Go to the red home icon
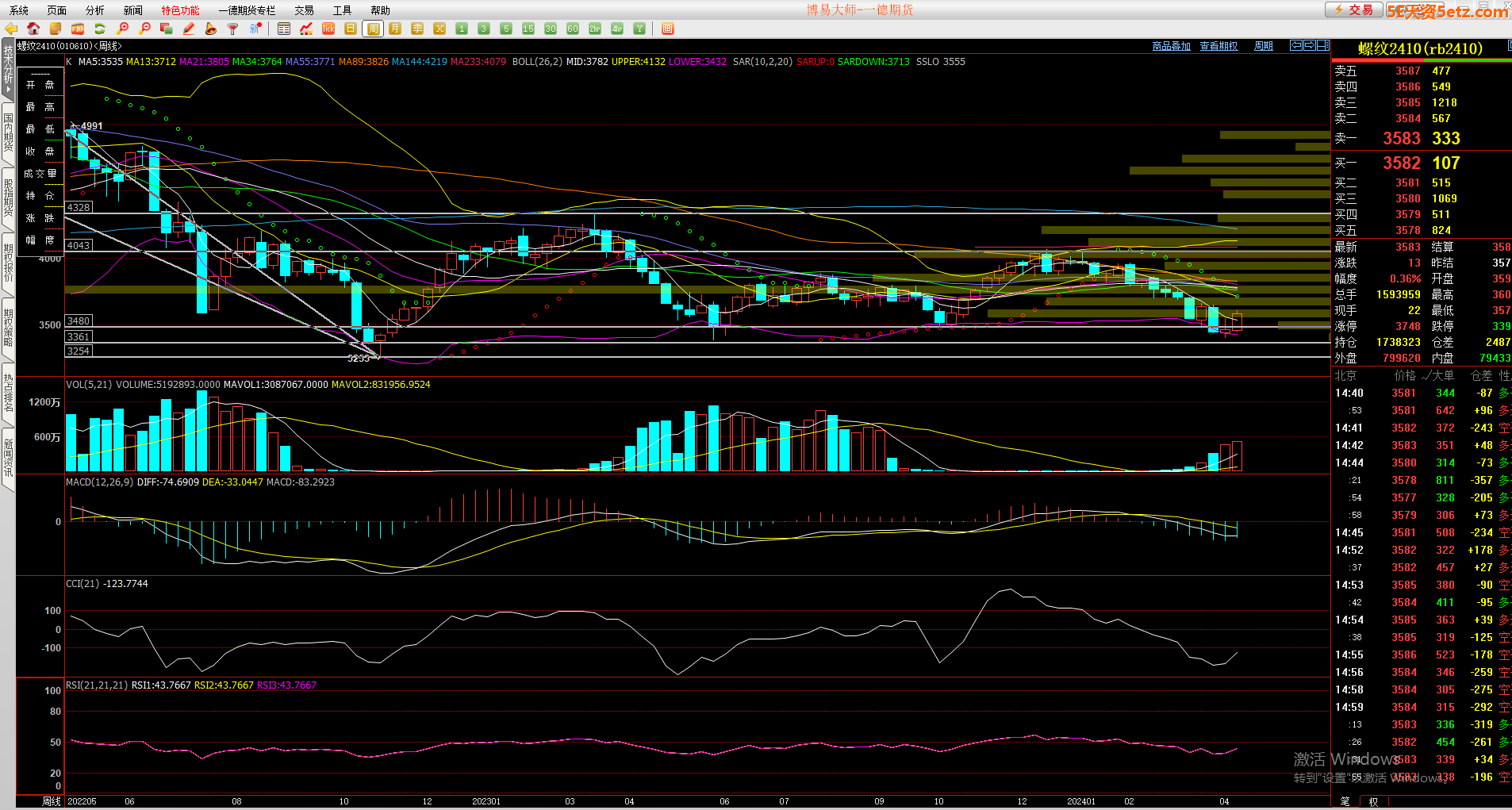The width and height of the screenshot is (1512, 810). 33,29
